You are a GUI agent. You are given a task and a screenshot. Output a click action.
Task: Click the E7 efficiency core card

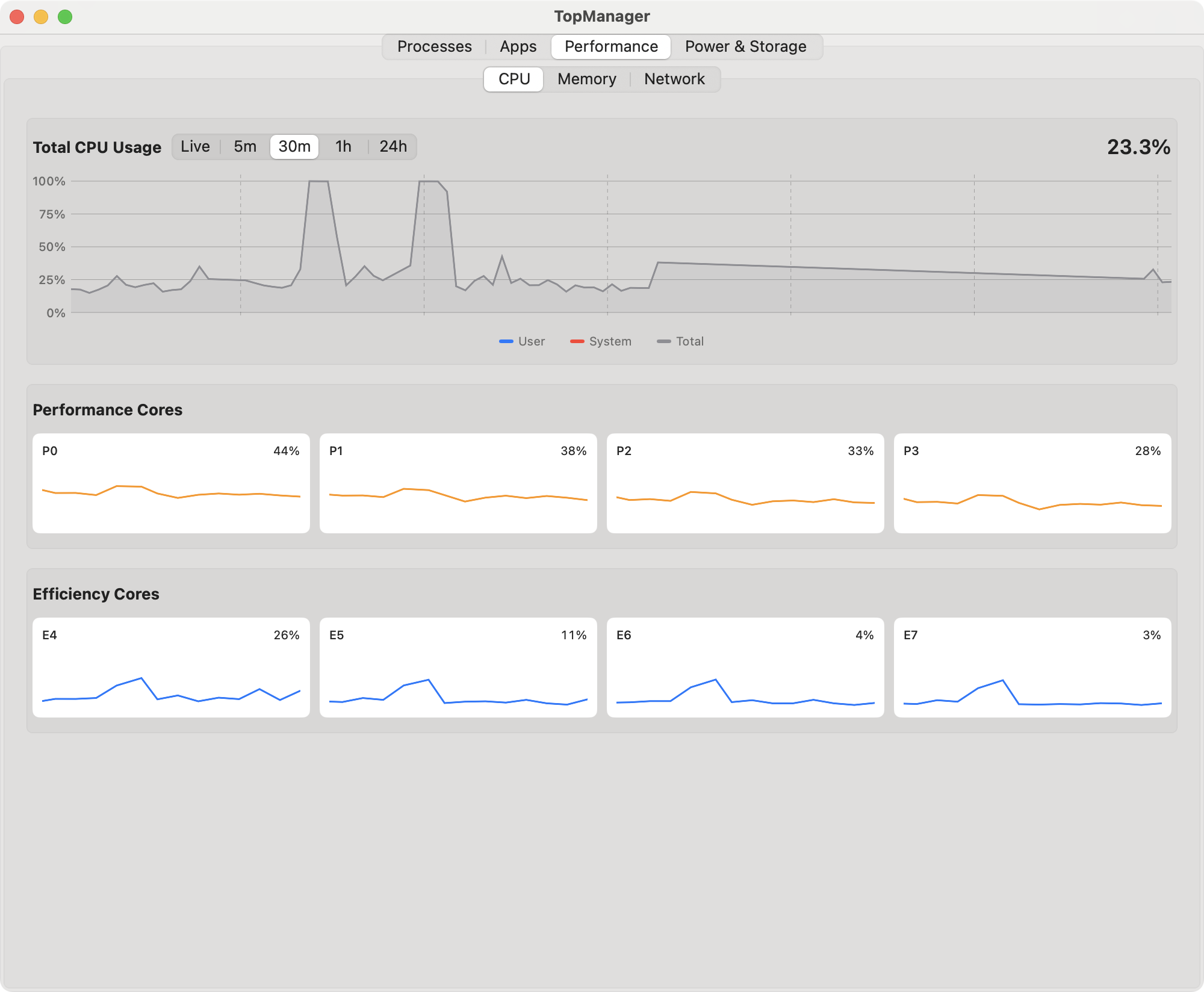[1032, 667]
